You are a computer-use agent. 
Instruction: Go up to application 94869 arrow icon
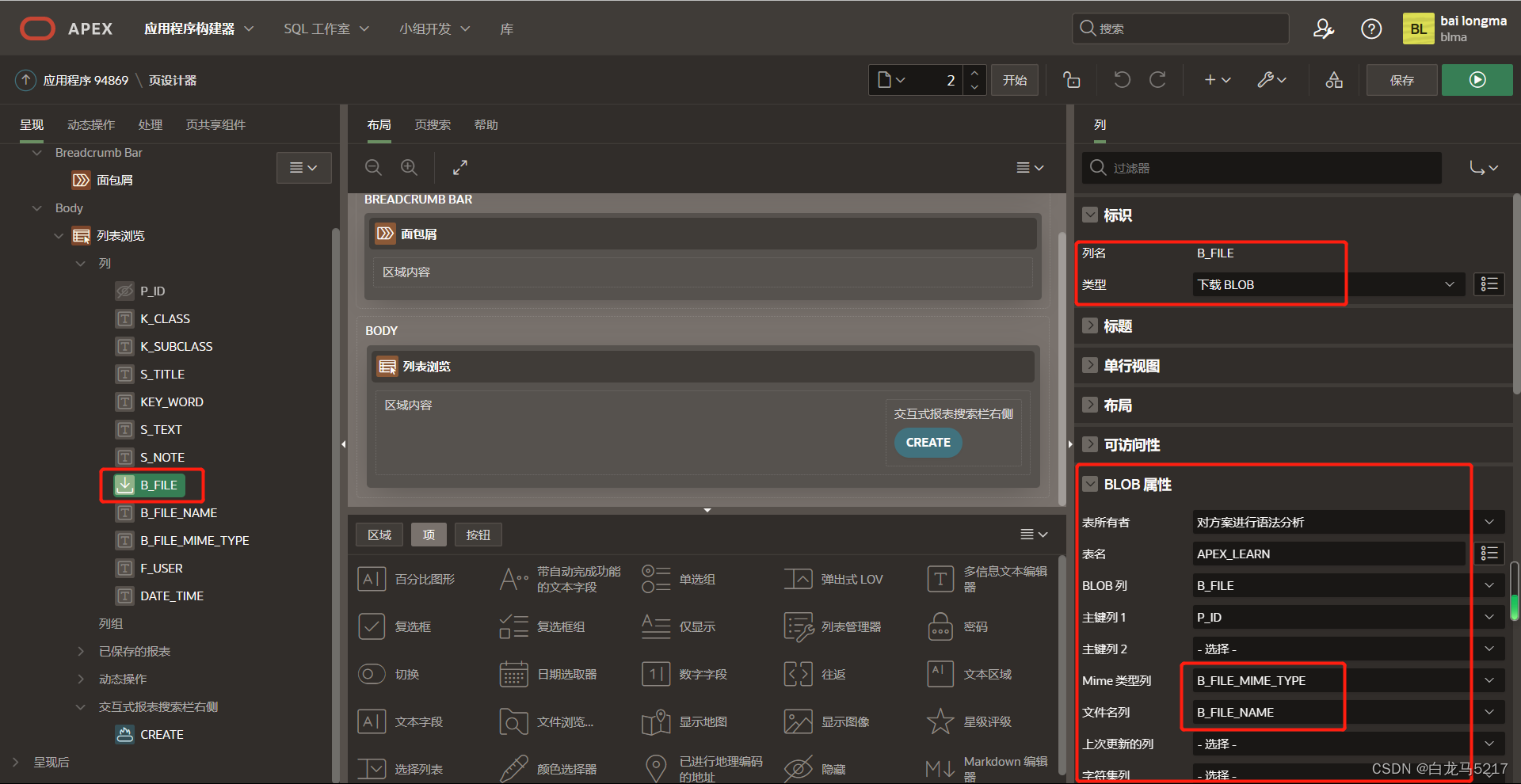pos(26,80)
